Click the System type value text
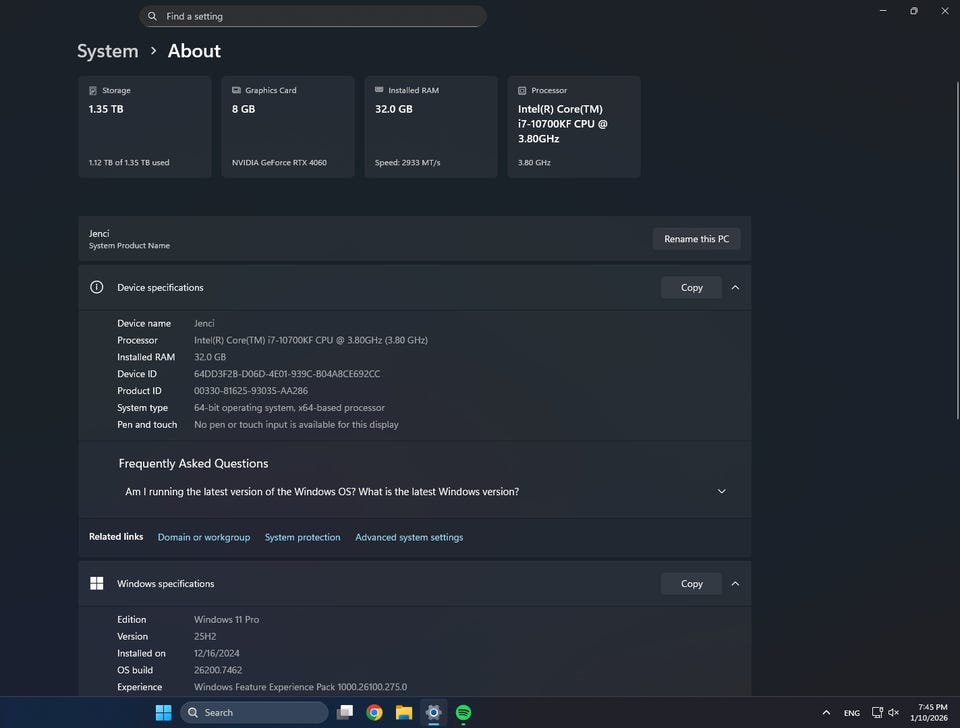Viewport: 960px width, 728px height. point(290,408)
